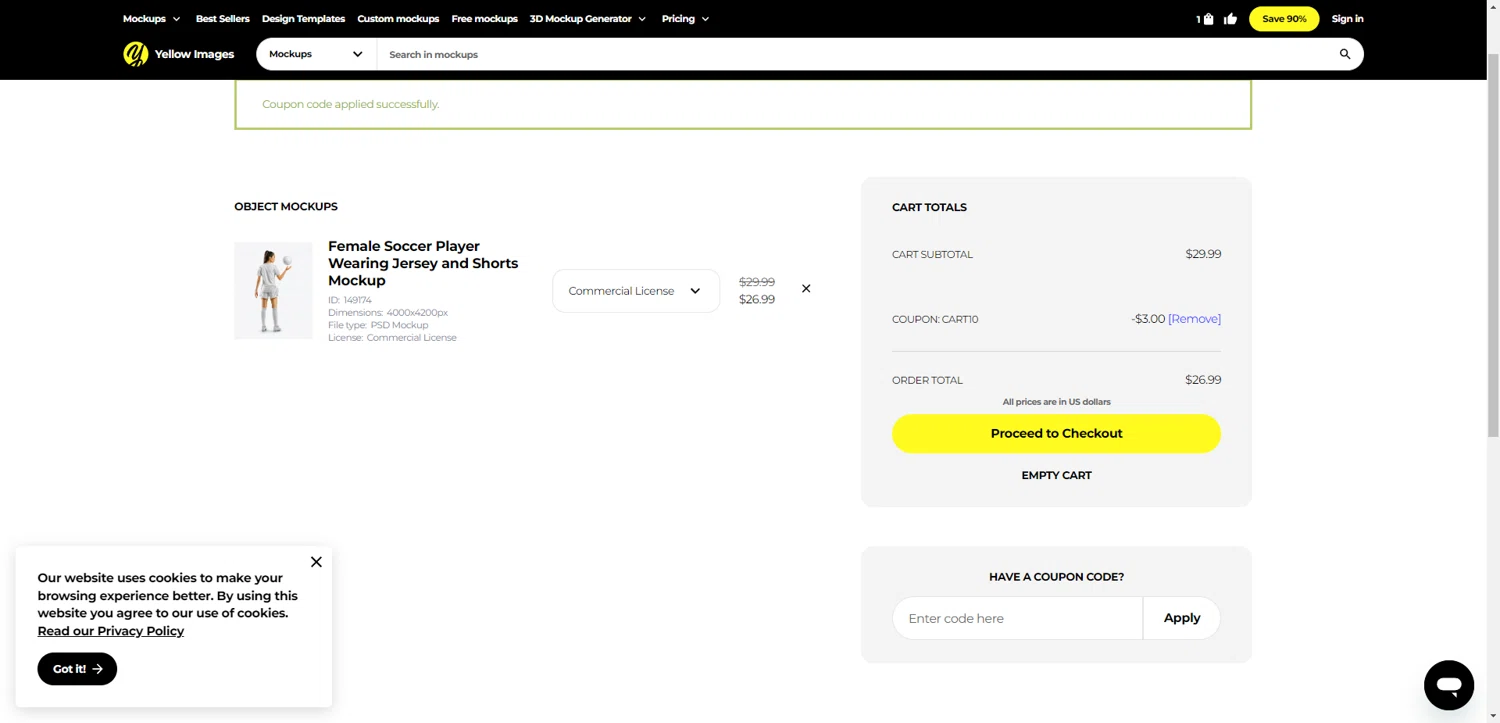Open Read our Privacy Policy link
1500x723 pixels.
[111, 631]
